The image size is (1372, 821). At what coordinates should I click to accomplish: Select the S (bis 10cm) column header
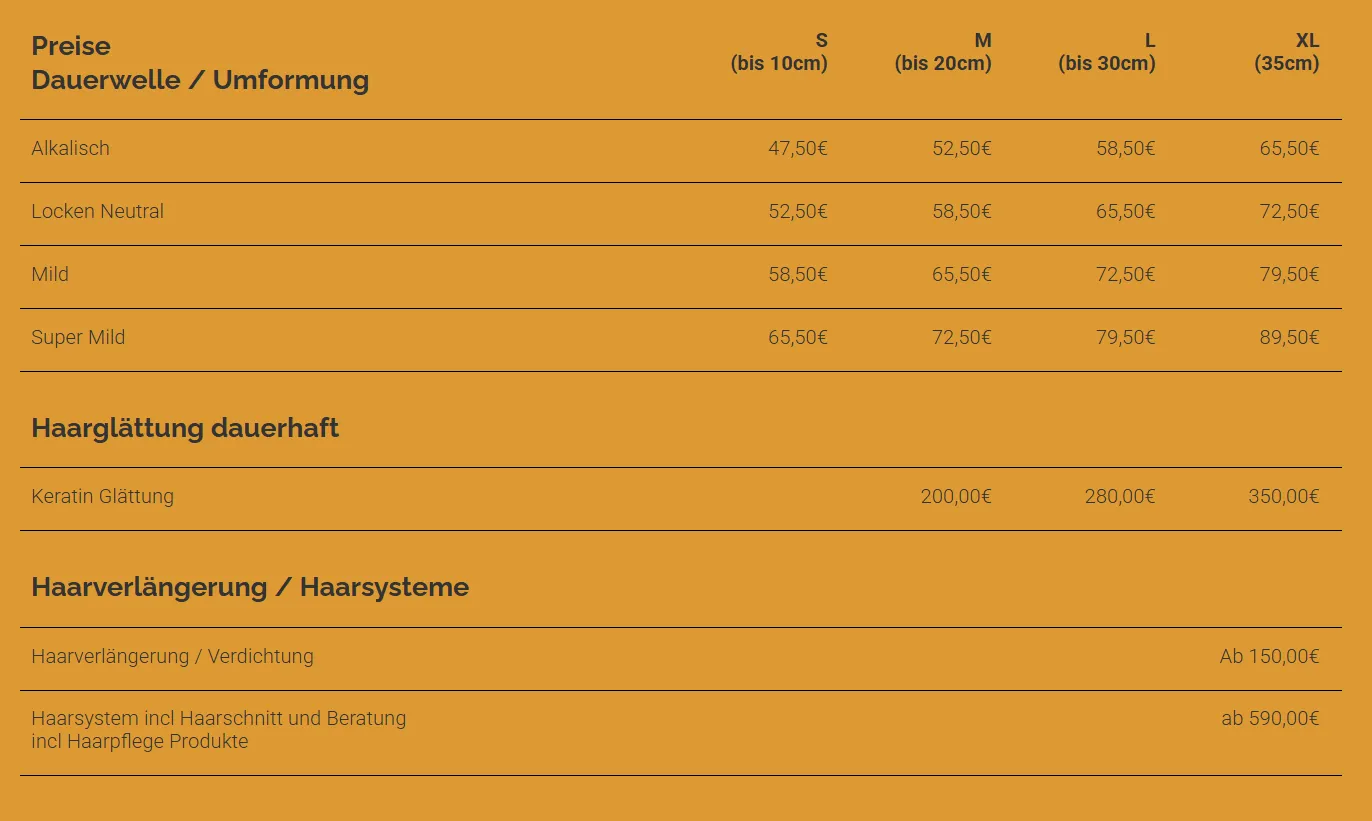point(779,52)
